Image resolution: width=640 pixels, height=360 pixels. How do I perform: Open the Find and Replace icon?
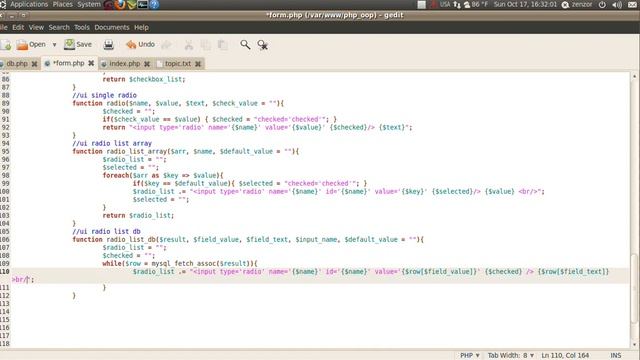262,45
